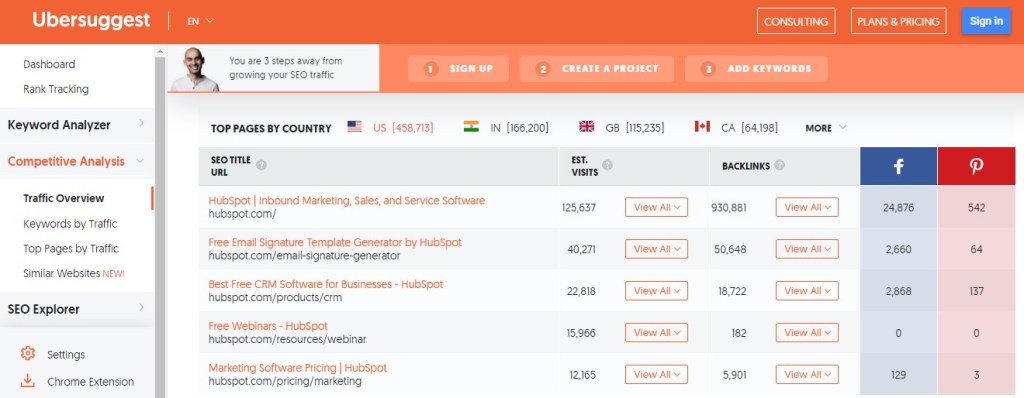Click URL text hubspot.com/products/crm
The width and height of the screenshot is (1024, 398).
(x=275, y=297)
